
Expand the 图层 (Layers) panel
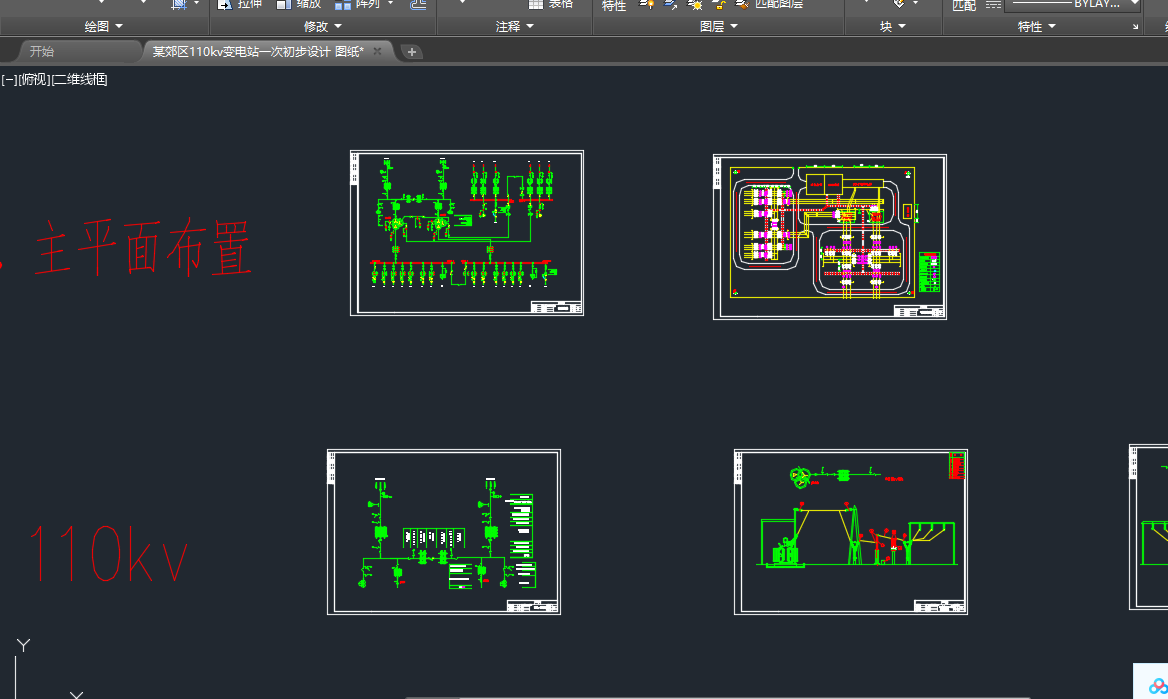coord(719,27)
